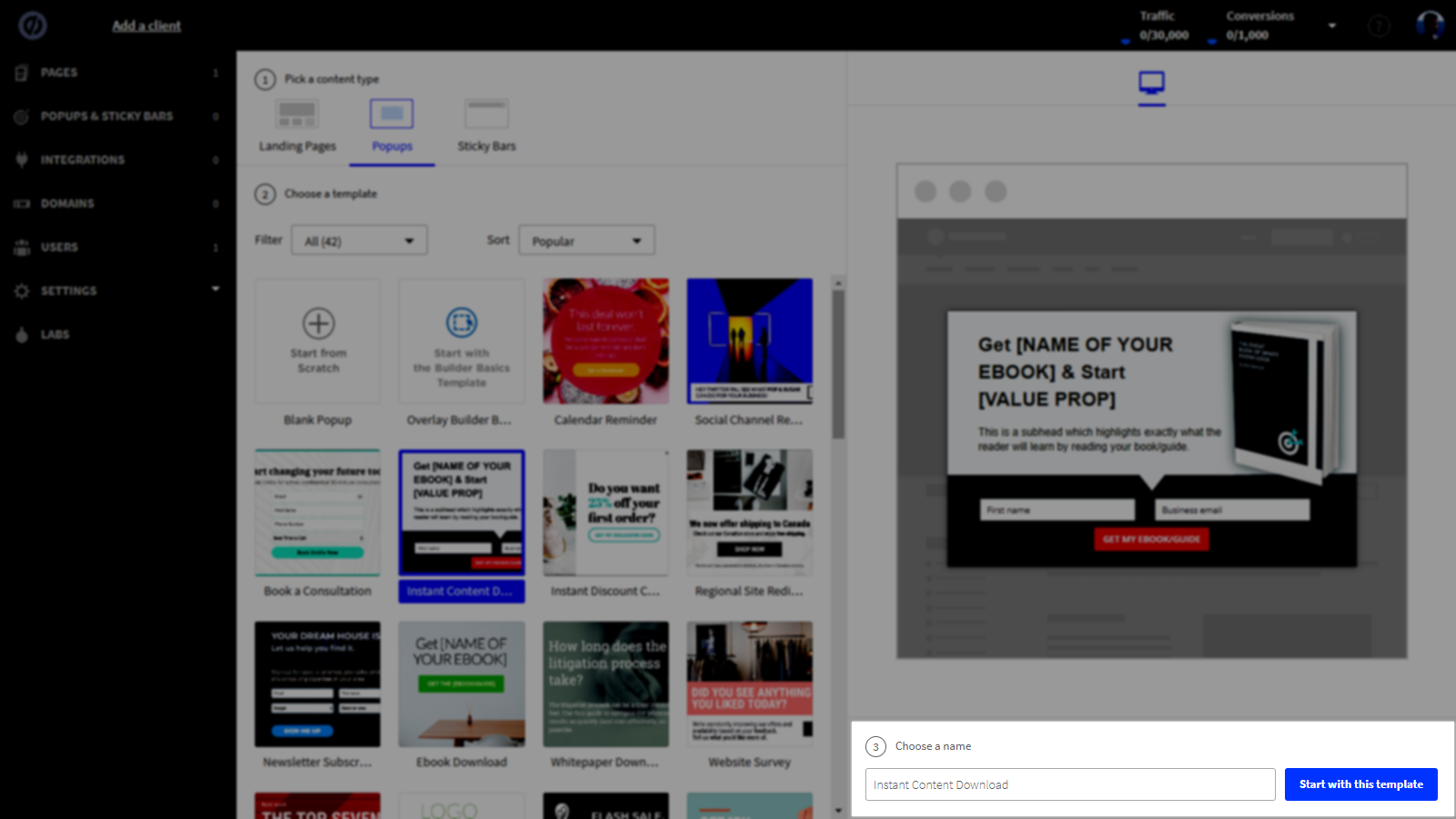Open the Filter All (42) dropdown
The width and height of the screenshot is (1456, 819).
pos(359,241)
